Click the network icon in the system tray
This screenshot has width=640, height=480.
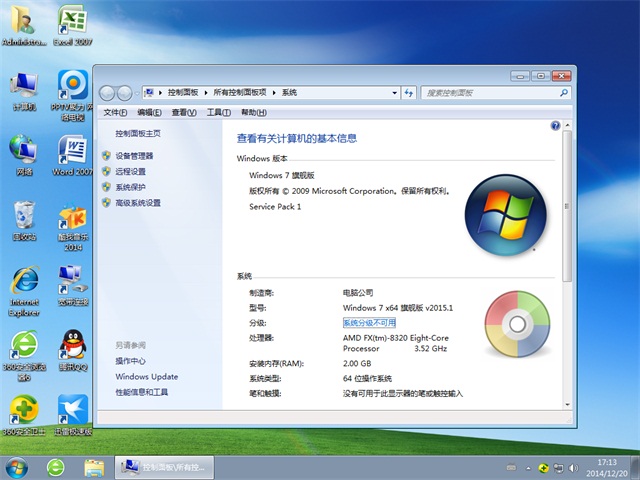558,468
